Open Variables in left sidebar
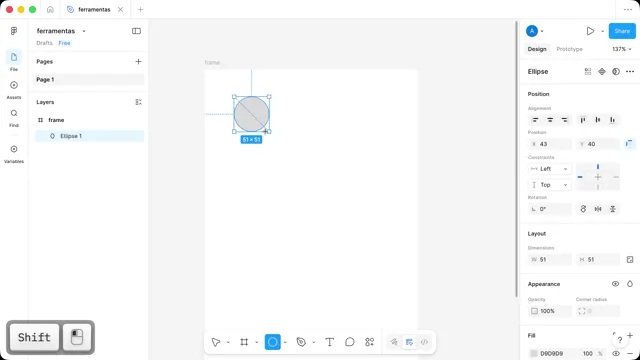Image resolution: width=640 pixels, height=360 pixels. click(x=14, y=153)
